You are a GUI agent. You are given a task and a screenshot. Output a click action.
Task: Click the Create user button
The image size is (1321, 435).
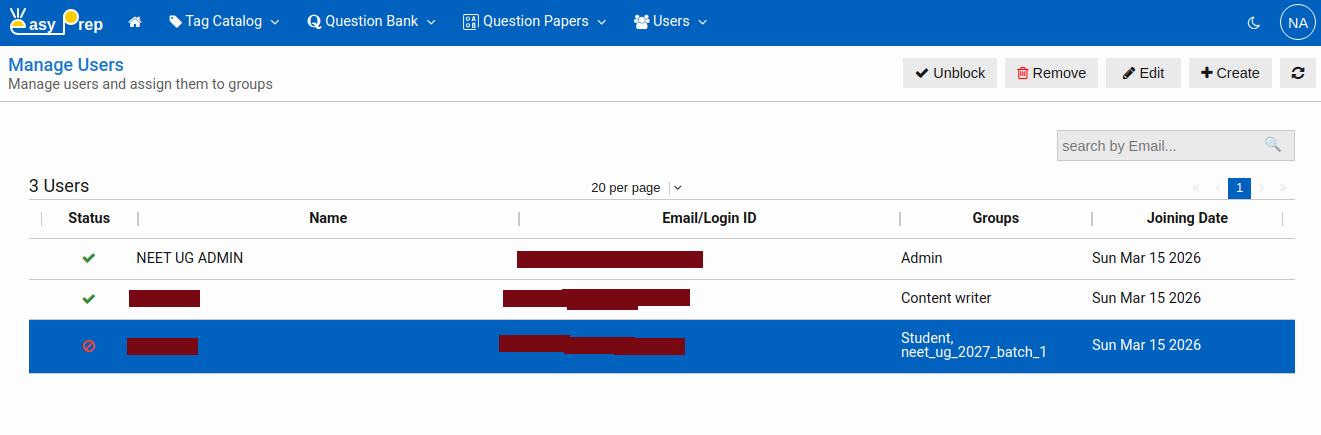click(1230, 73)
